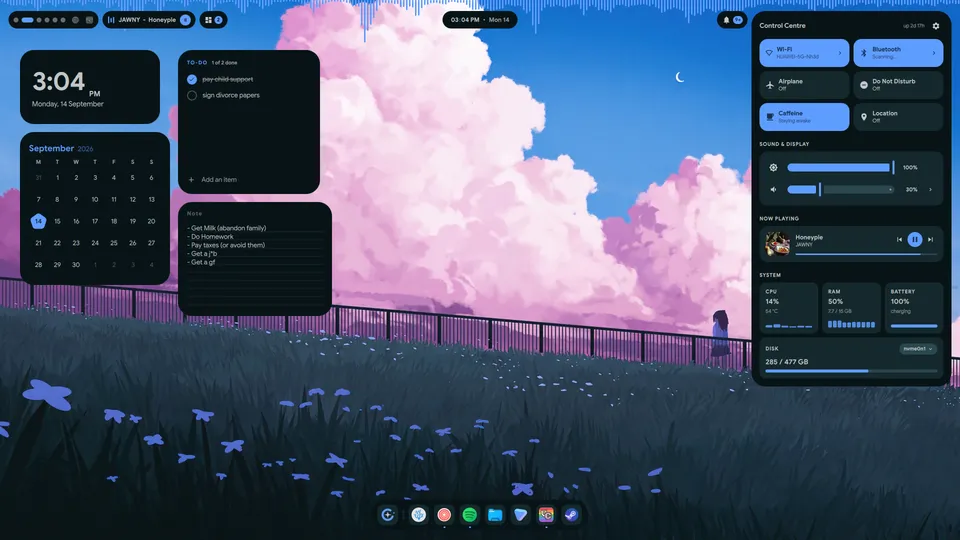This screenshot has height=540, width=960.
Task: Expand Wi-Fi networks chevron
Action: [x=839, y=53]
